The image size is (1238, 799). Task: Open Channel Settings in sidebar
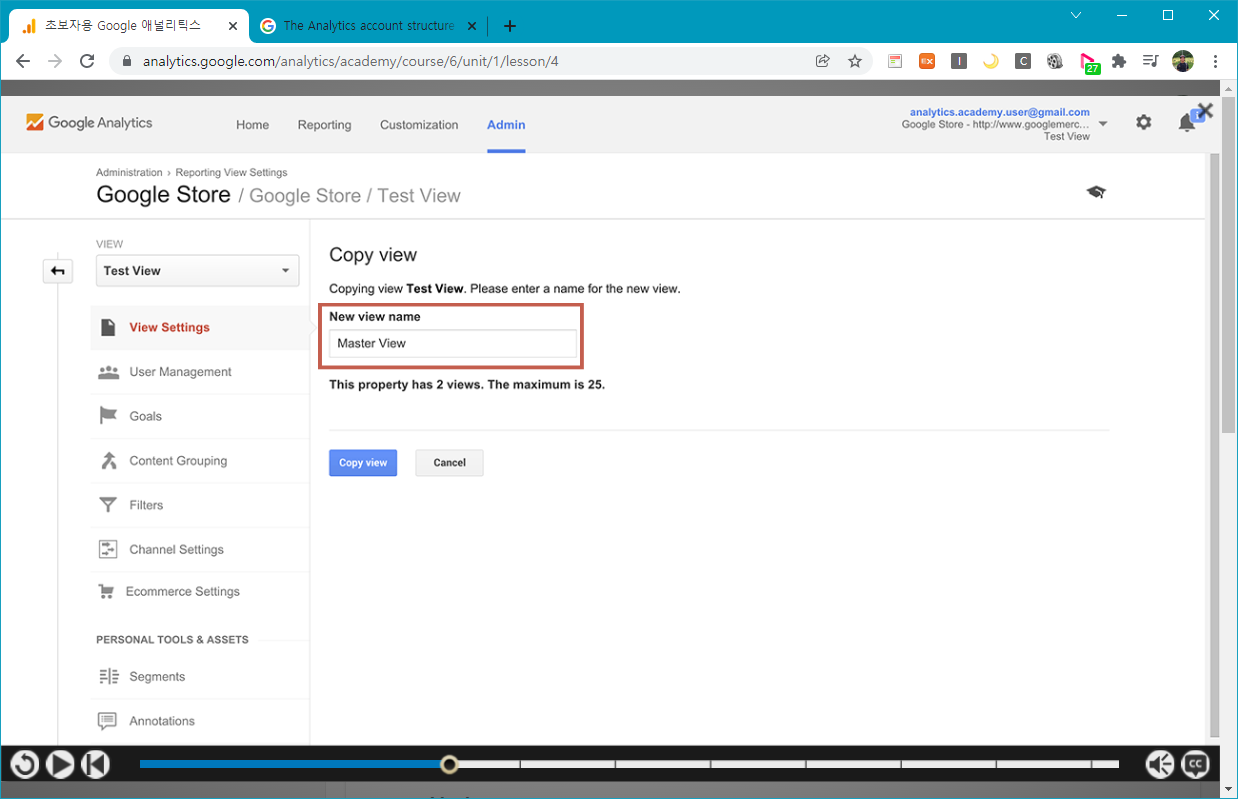[x=176, y=550]
